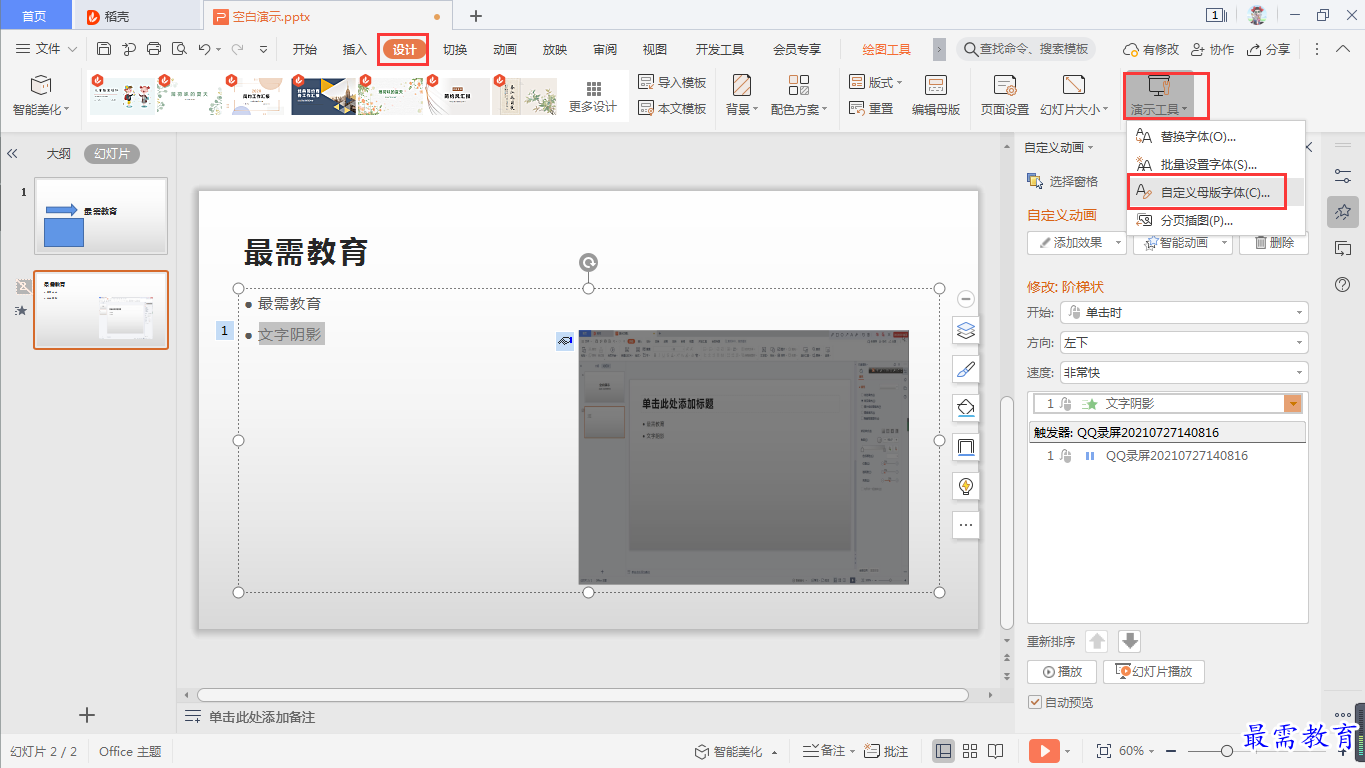Click the notes field 单击此处添加备注

261,717
